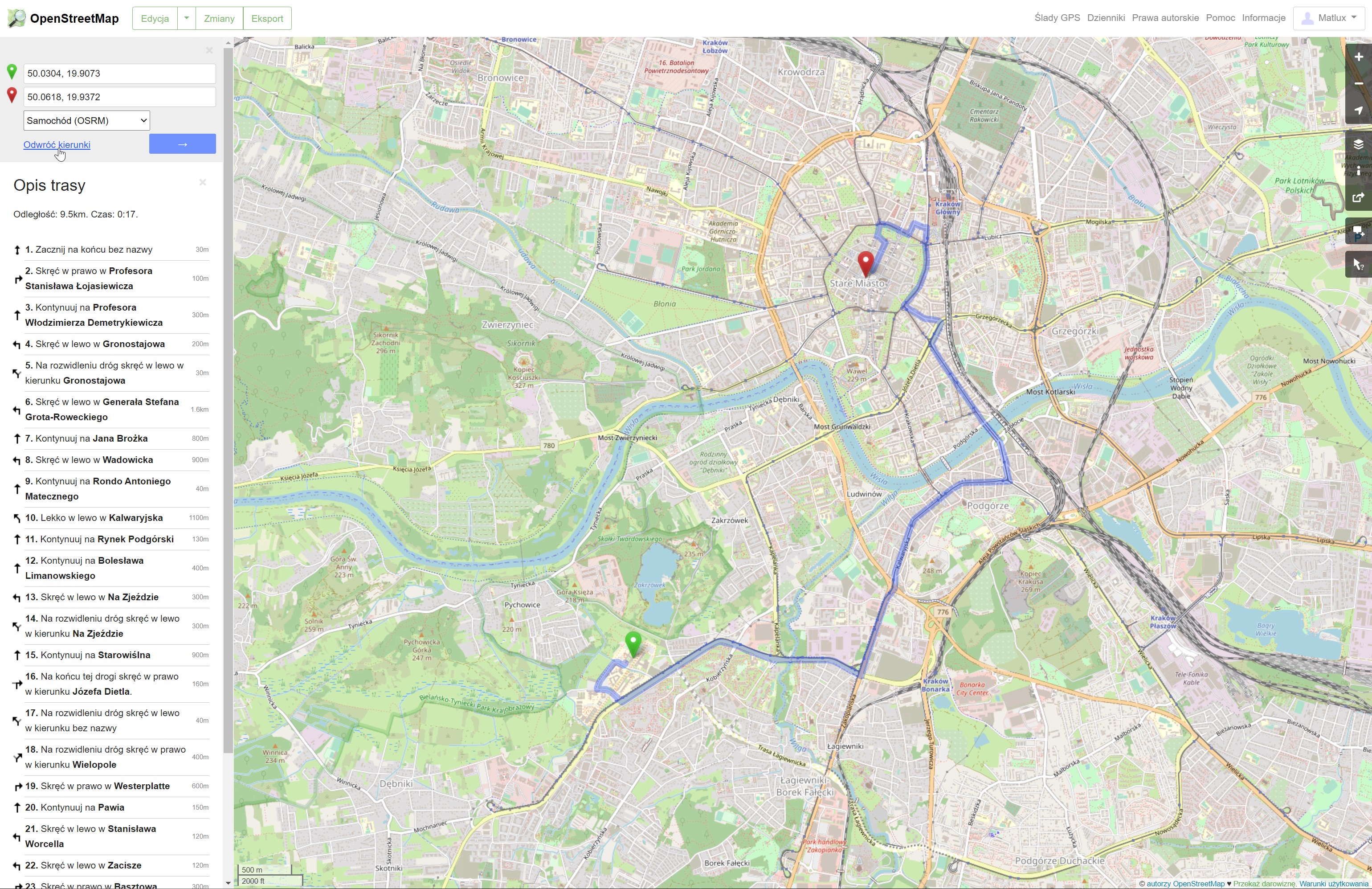Open the Zmiany history tab
This screenshot has height=889, width=1372.
point(219,18)
